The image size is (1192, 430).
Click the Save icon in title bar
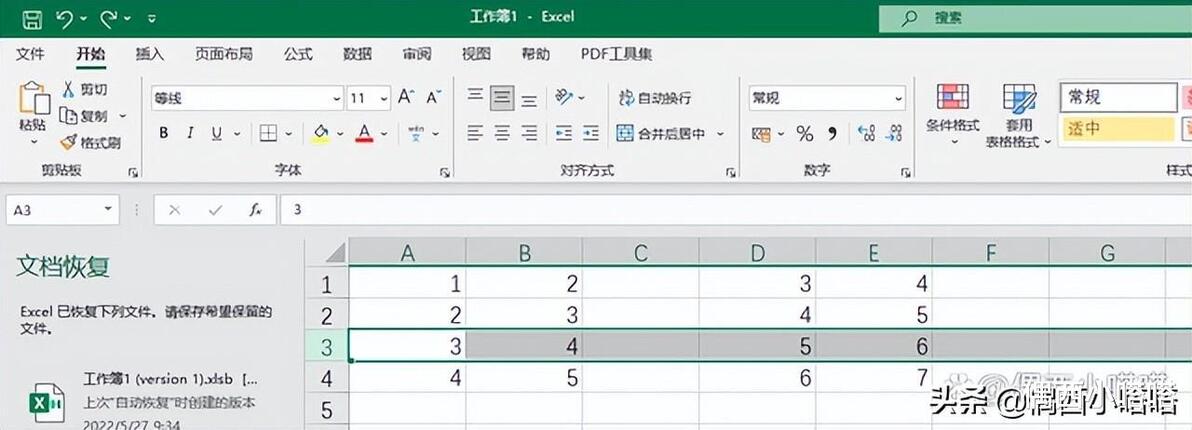pyautogui.click(x=31, y=18)
